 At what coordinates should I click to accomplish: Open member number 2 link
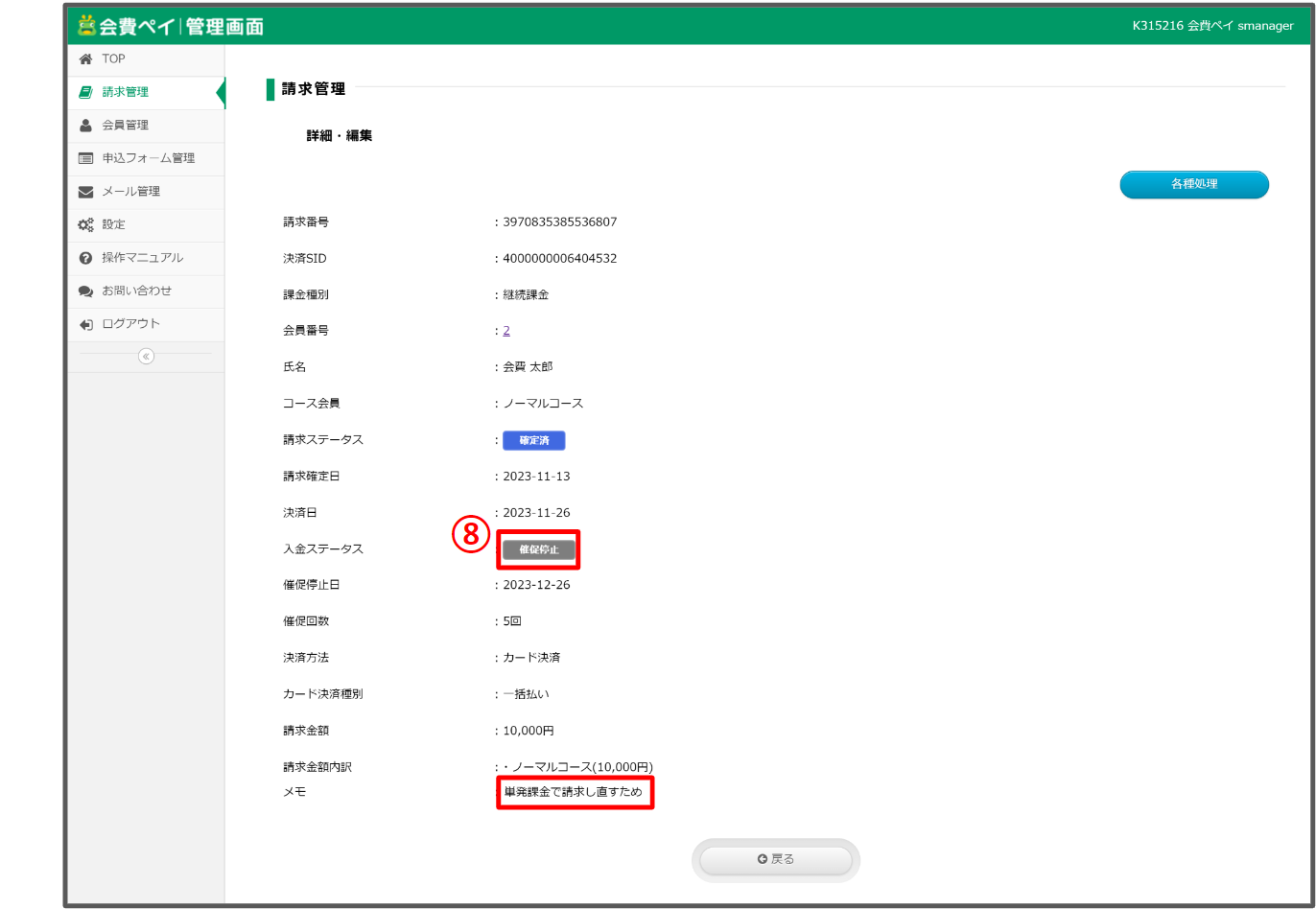[506, 331]
